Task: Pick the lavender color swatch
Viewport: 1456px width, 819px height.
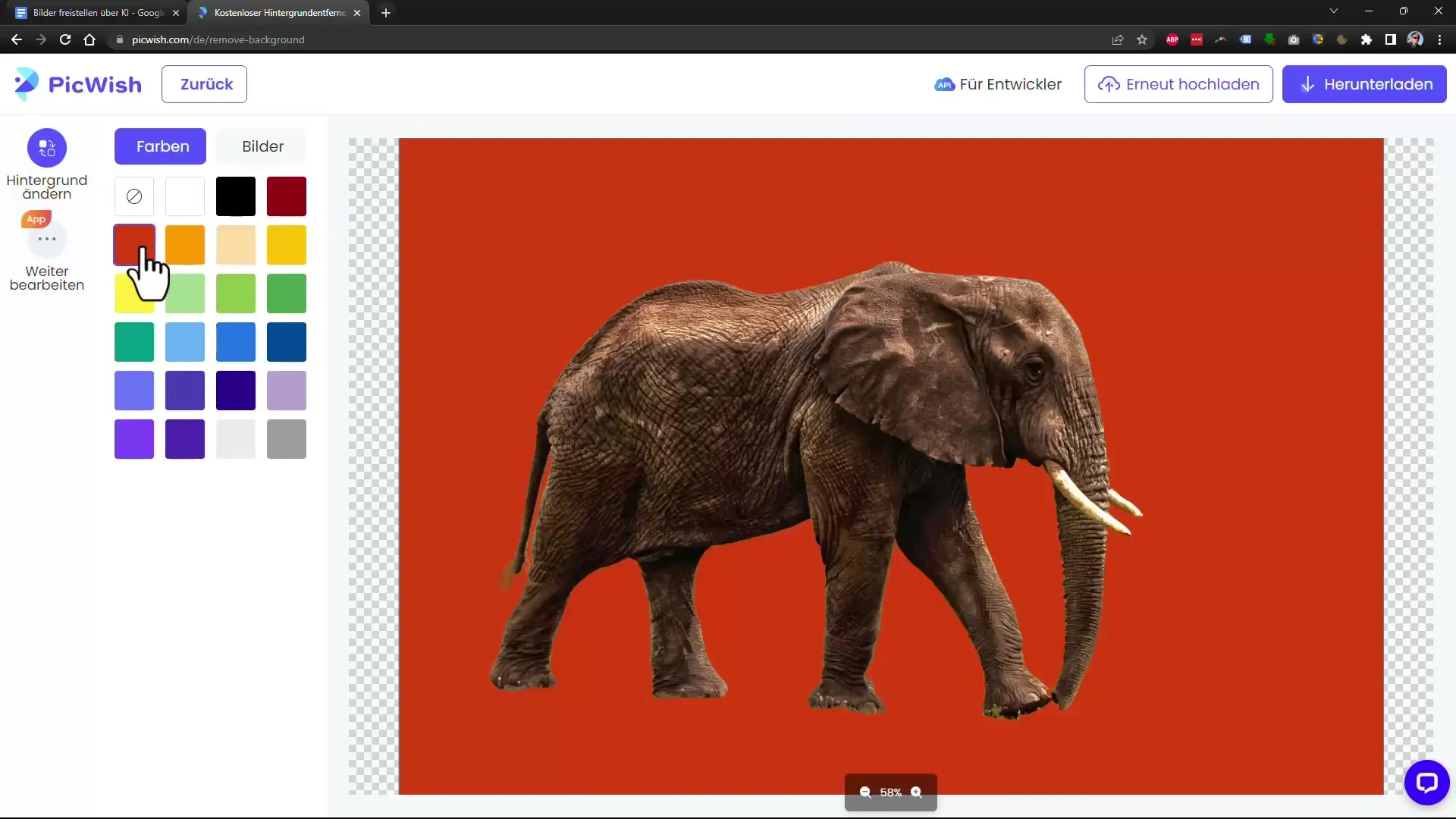Action: 287,391
